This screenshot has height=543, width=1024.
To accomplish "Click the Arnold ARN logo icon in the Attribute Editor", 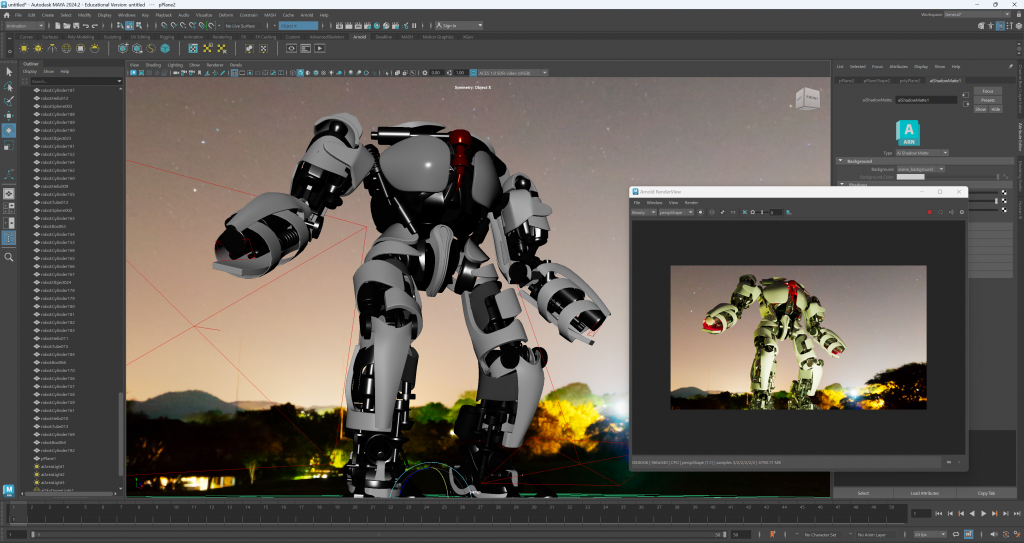I will point(908,131).
